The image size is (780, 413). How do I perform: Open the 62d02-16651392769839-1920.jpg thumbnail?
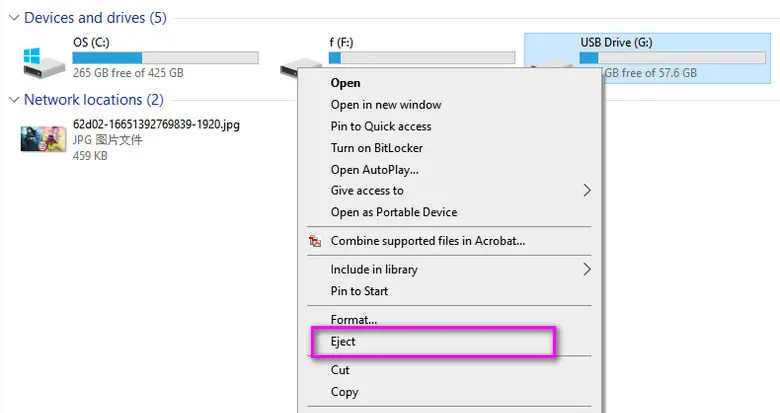coord(43,139)
